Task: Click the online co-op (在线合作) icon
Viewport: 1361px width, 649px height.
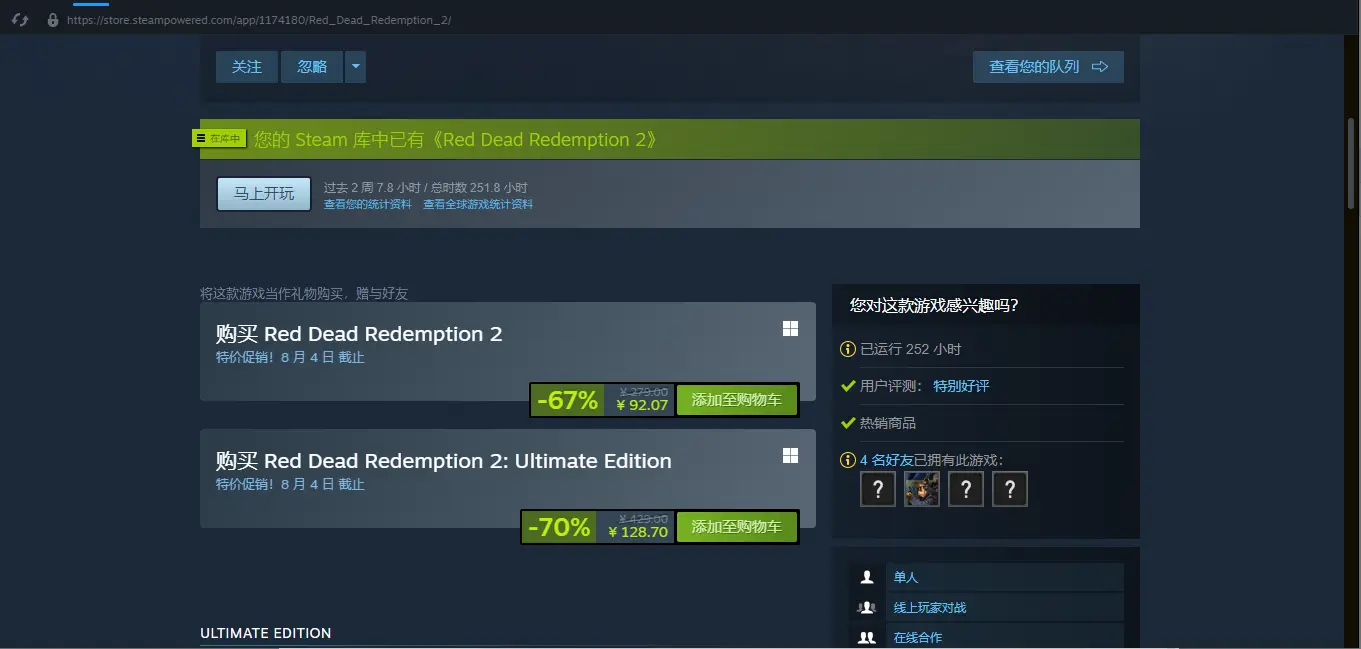Action: pyautogui.click(x=867, y=637)
